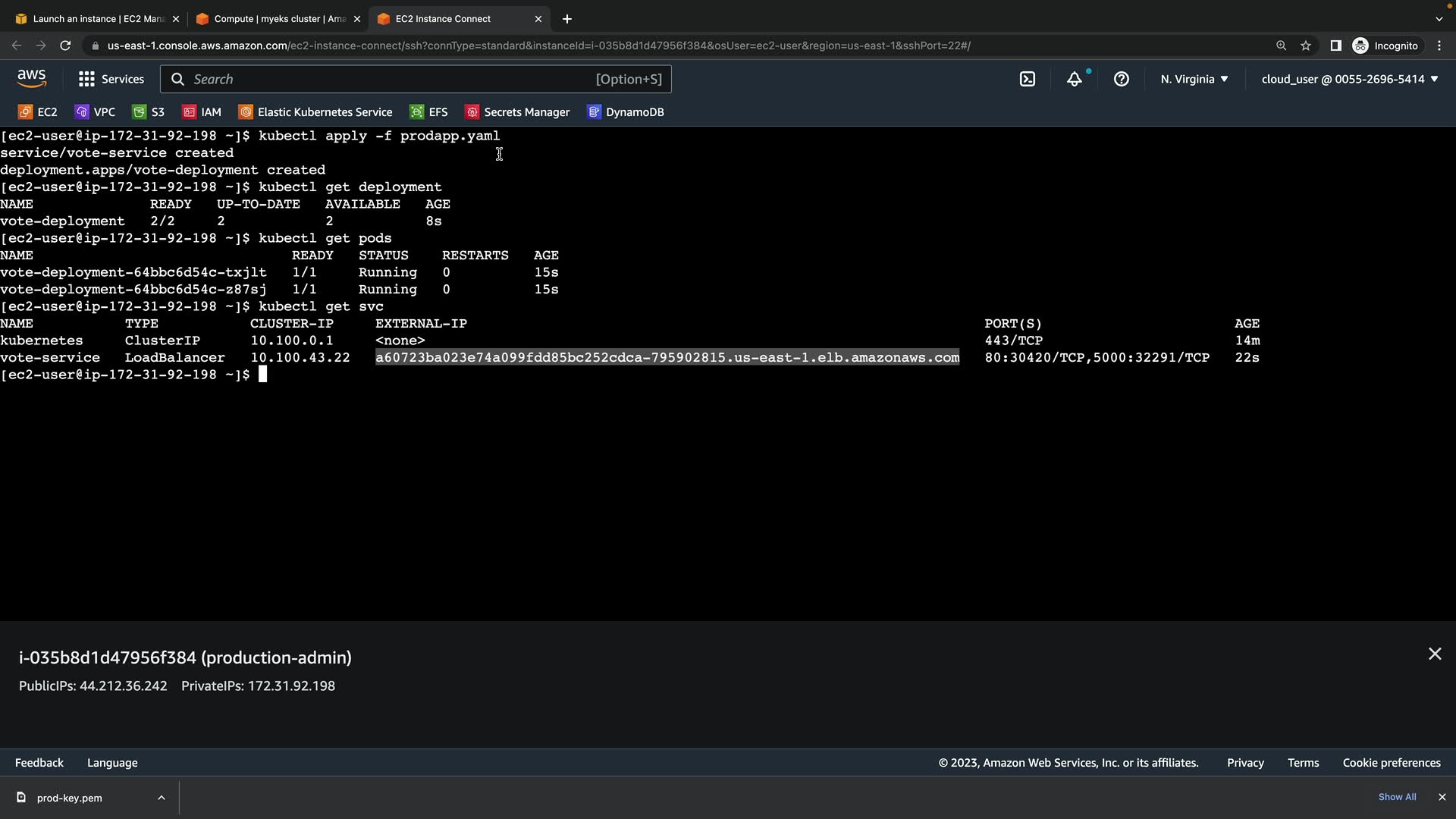Expand prod-key.pem download options chevron

(x=162, y=798)
